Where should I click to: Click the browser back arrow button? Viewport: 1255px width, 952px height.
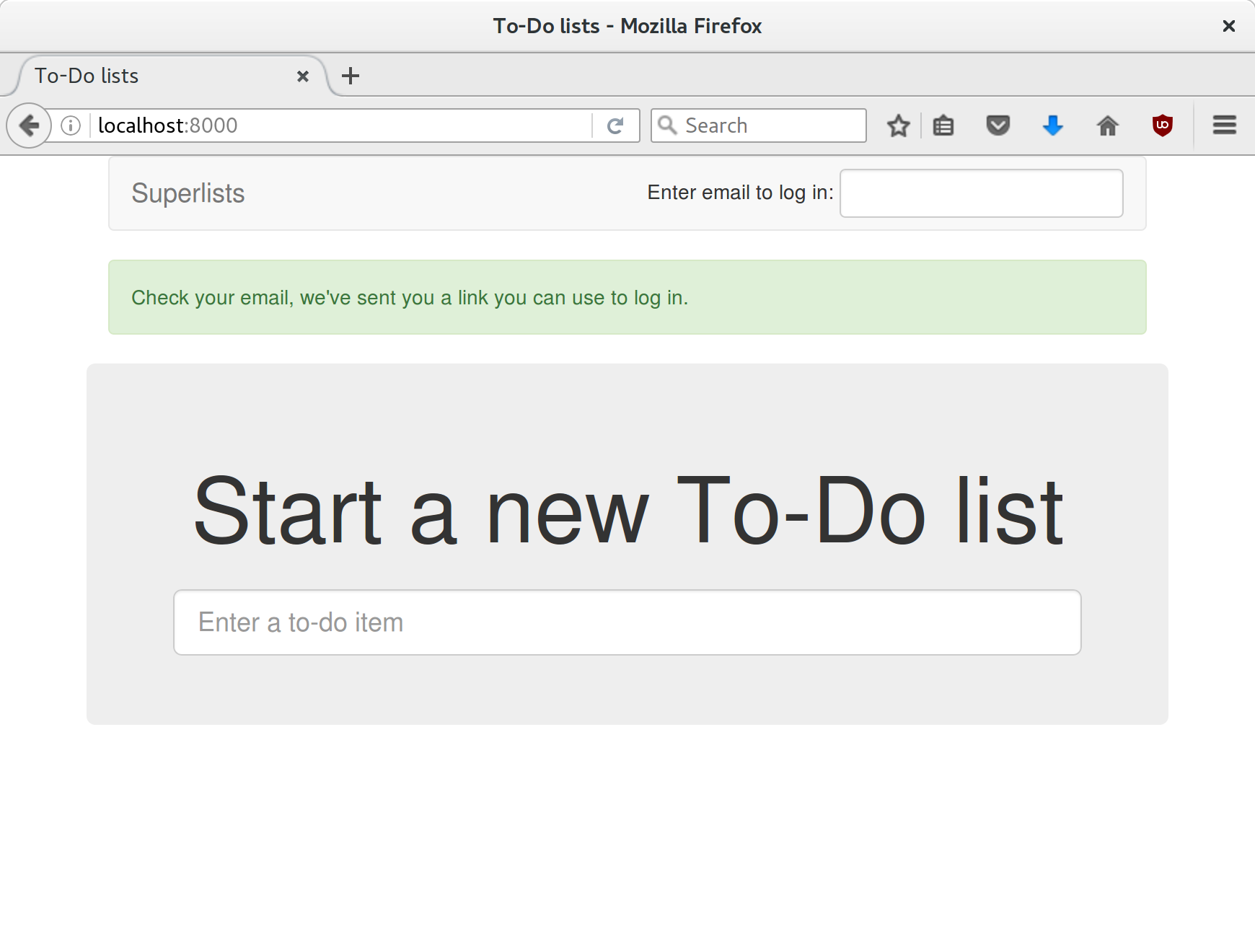point(29,125)
